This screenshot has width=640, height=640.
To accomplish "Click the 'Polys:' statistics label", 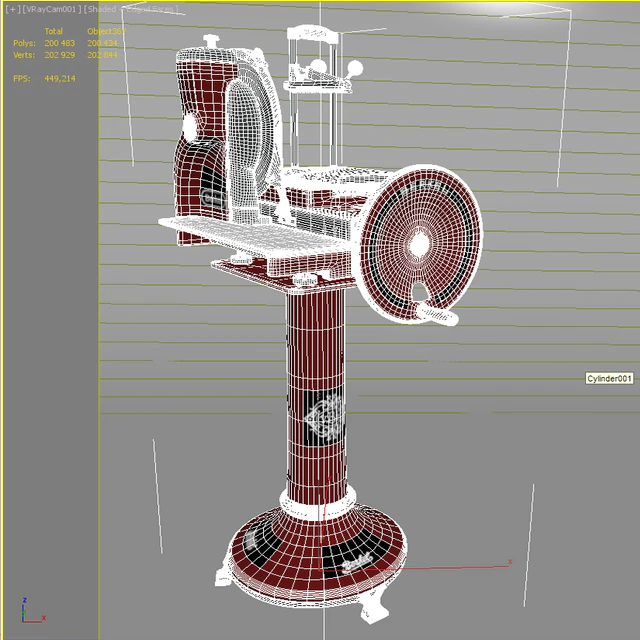I will point(24,43).
